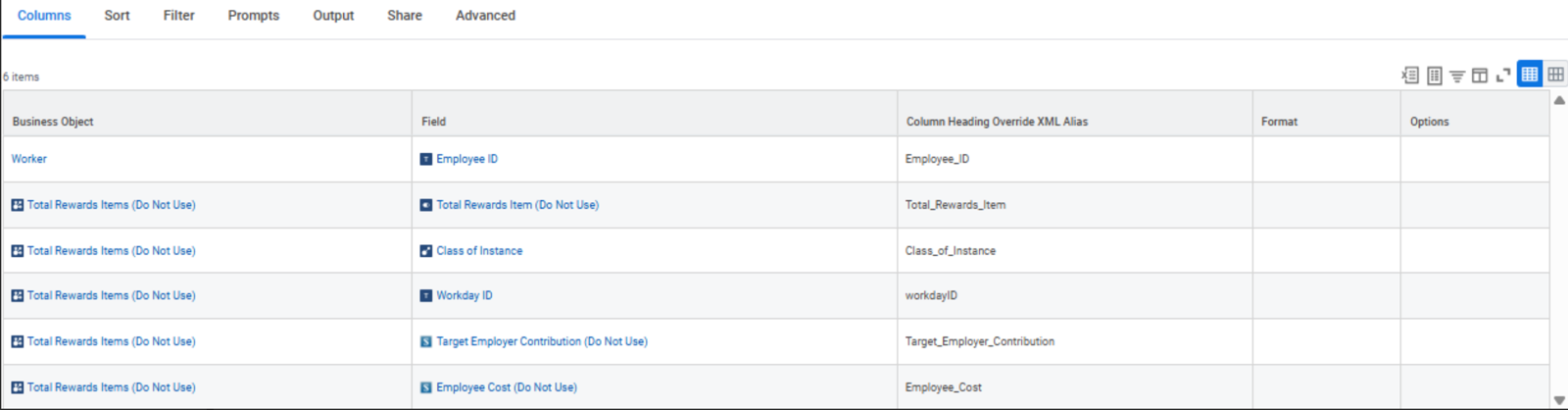Click the Target Employer Contribution field icon

[426, 341]
